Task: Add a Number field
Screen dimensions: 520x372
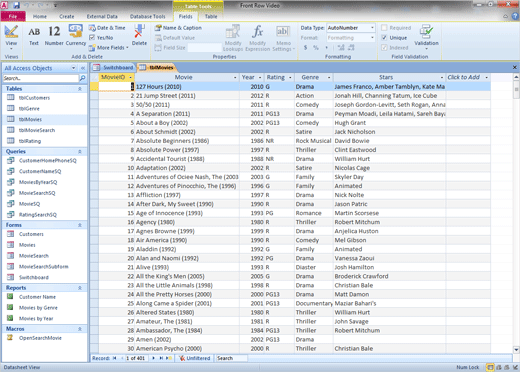Action: (54, 36)
